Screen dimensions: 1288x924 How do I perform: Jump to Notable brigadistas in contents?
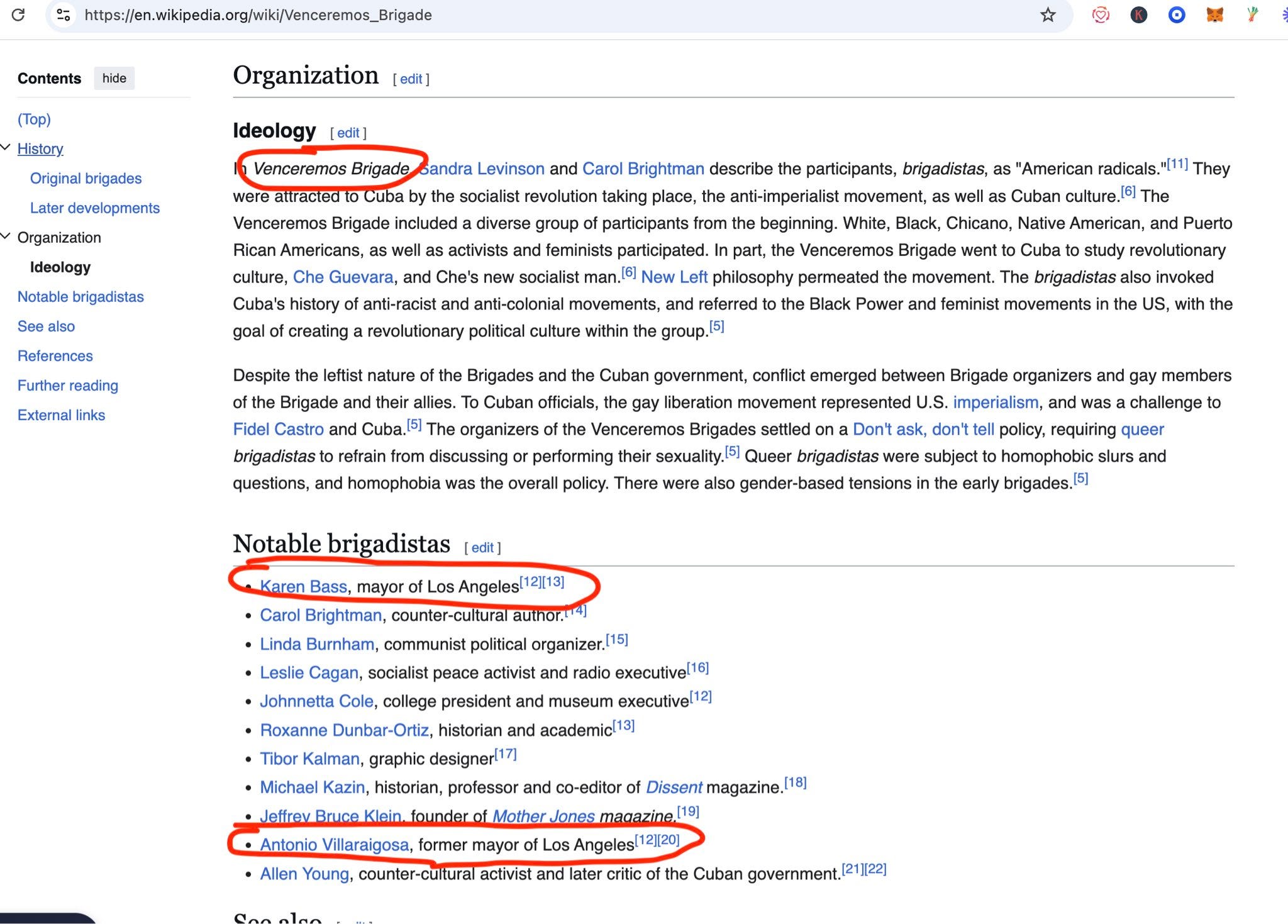[x=80, y=297]
